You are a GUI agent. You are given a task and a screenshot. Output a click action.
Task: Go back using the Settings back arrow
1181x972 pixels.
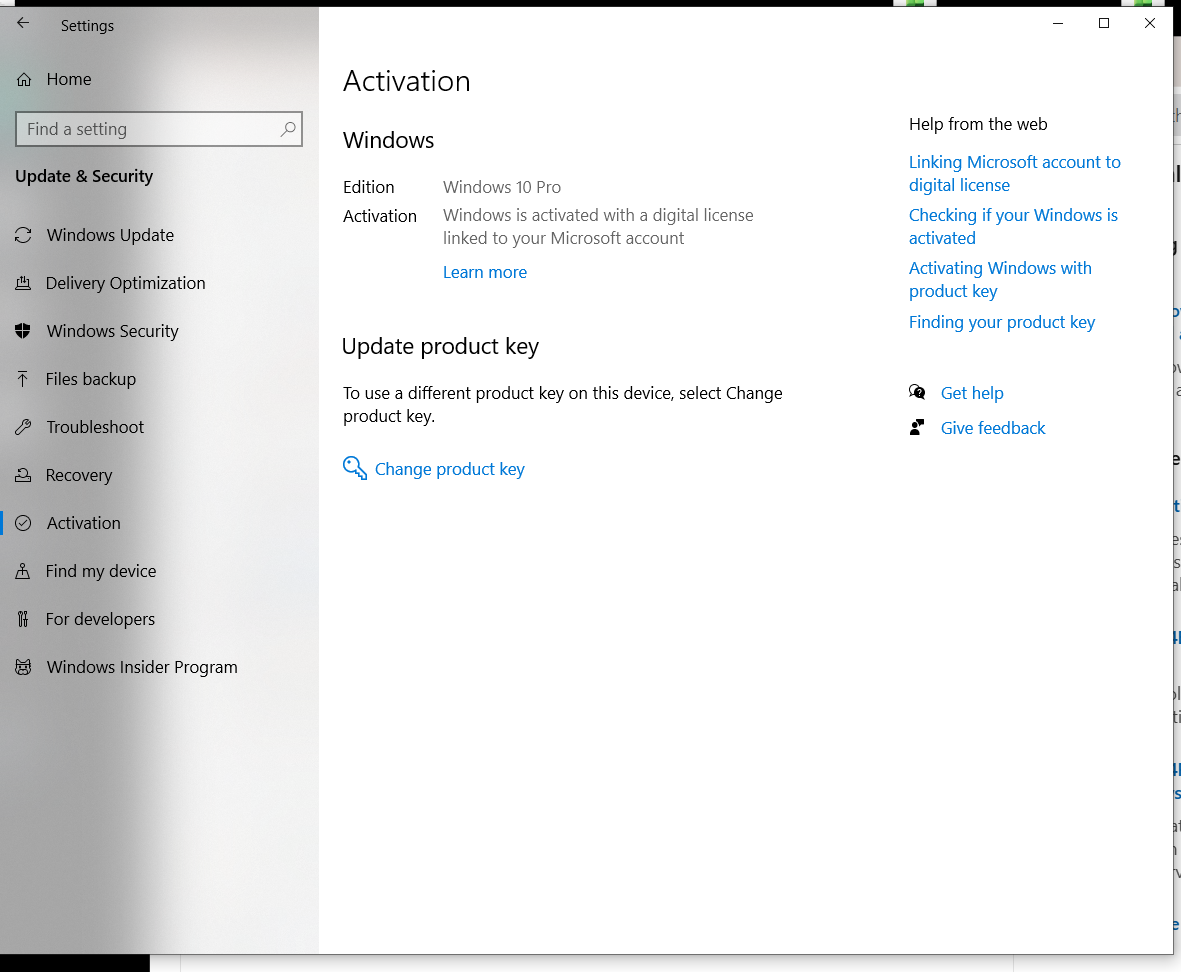click(23, 23)
